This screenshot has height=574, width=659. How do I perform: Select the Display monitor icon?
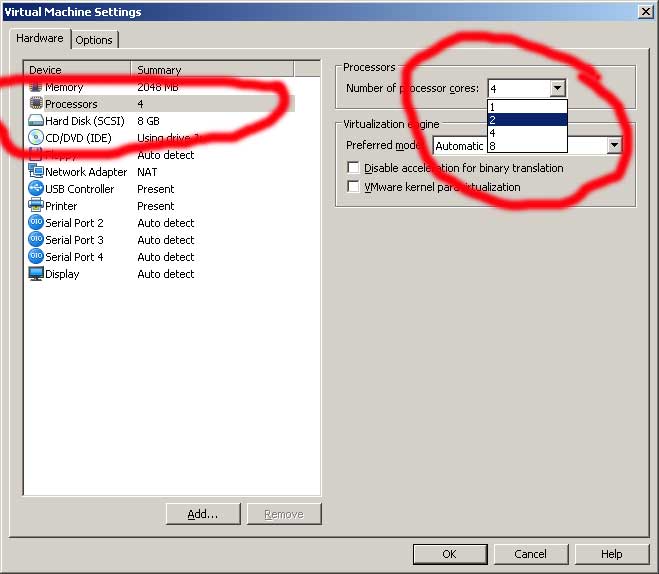click(36, 274)
